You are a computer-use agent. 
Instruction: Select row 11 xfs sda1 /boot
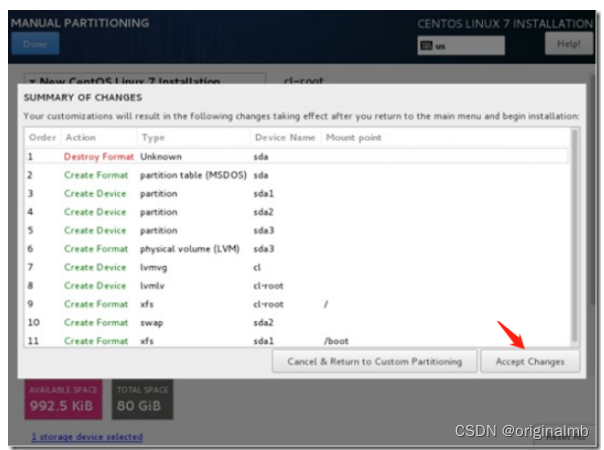(297, 341)
